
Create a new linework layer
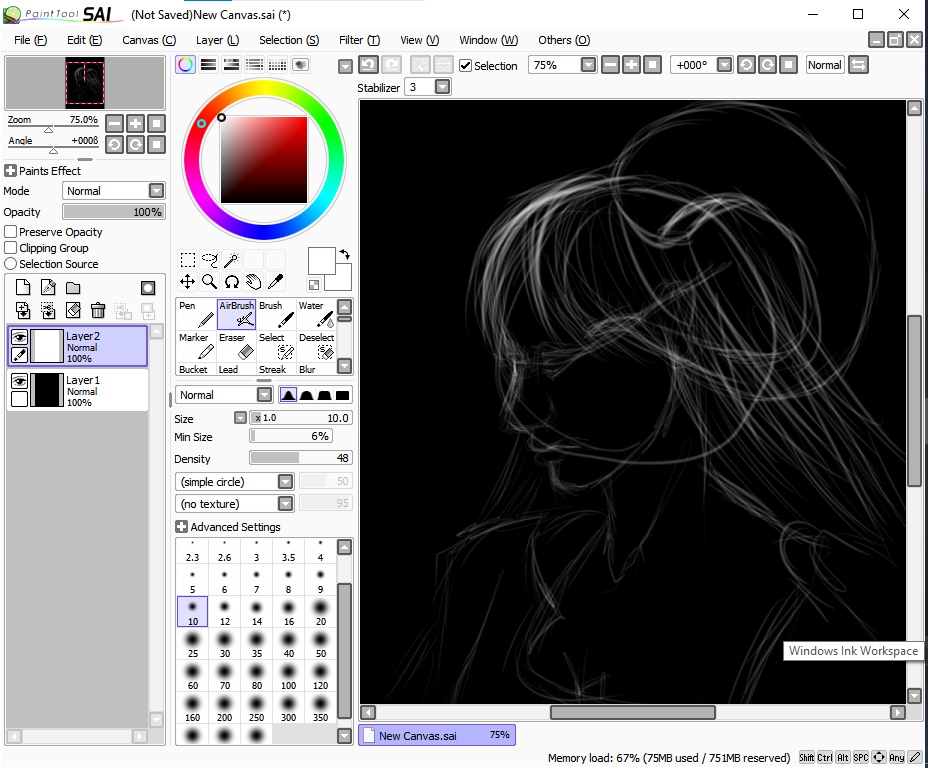pos(48,288)
